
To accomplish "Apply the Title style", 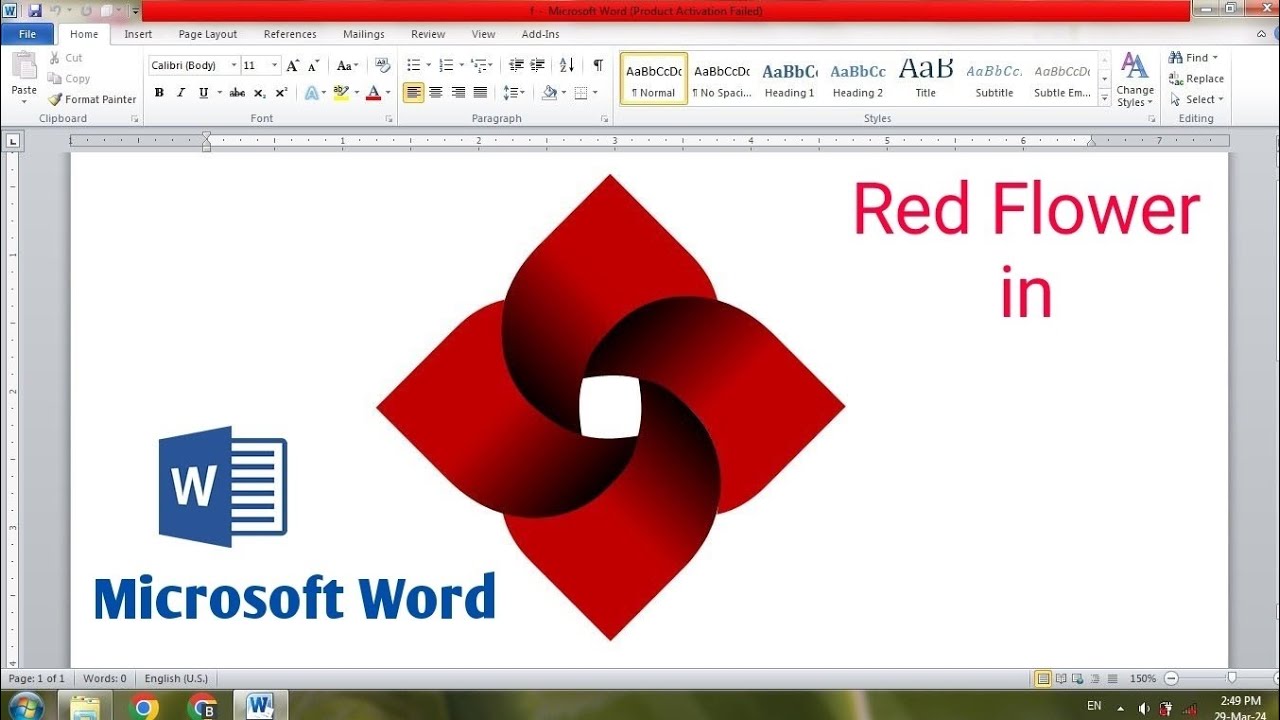I will [x=926, y=79].
